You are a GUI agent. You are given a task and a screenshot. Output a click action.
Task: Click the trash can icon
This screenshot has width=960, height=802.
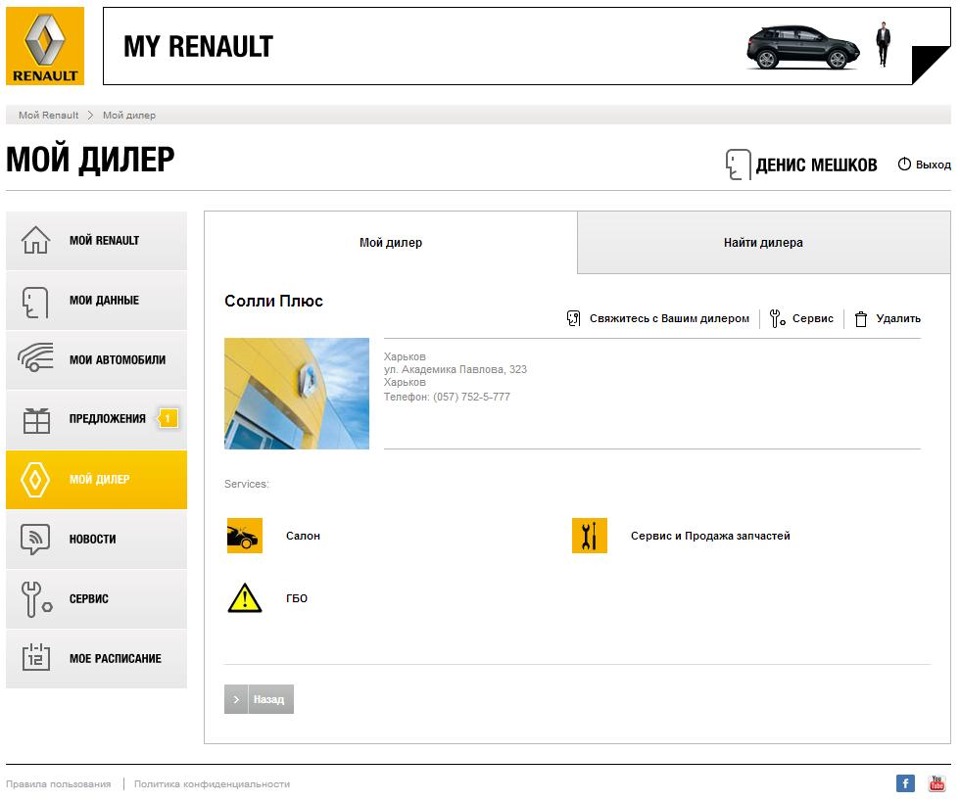pos(861,318)
